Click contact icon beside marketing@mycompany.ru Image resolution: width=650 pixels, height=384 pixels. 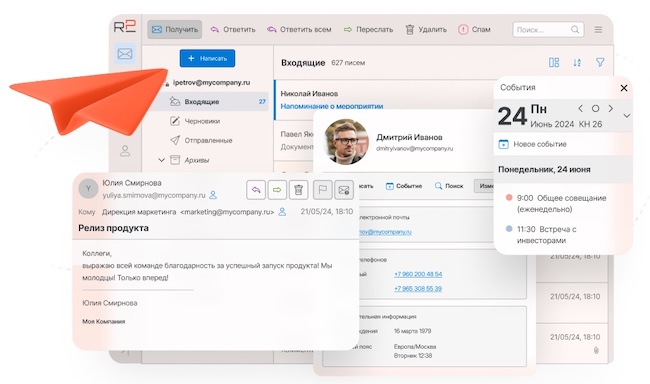[282, 212]
